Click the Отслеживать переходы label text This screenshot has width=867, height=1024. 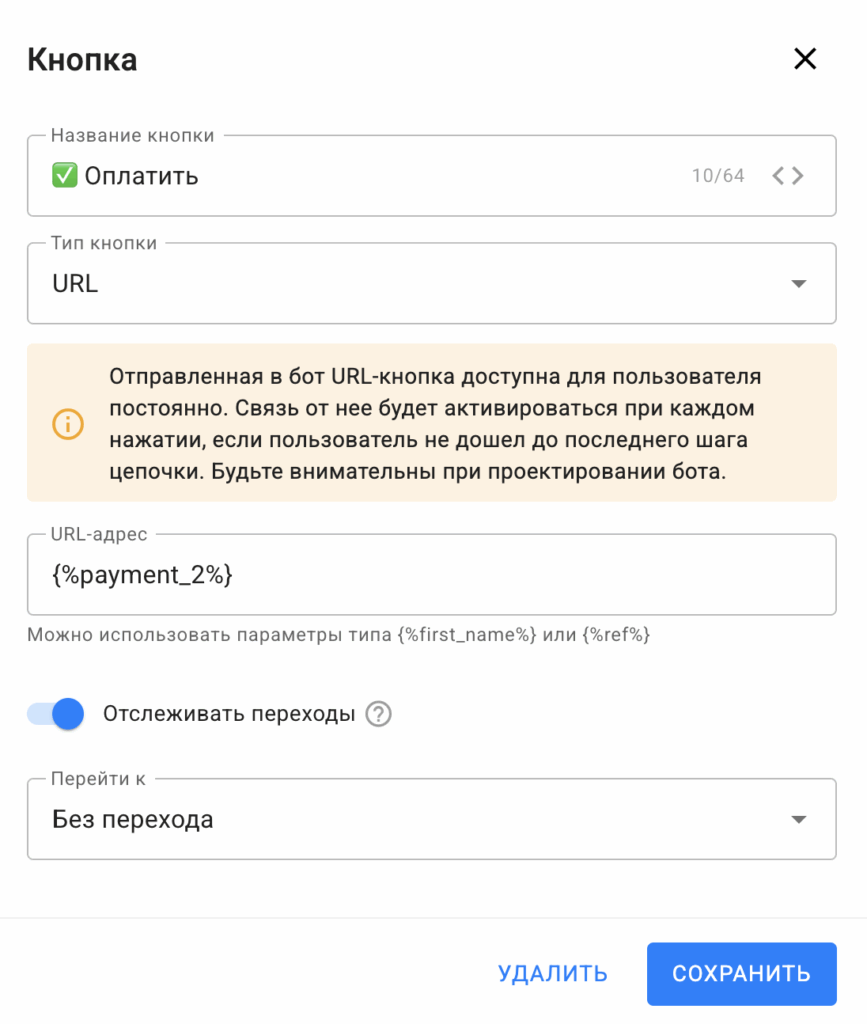(x=229, y=714)
